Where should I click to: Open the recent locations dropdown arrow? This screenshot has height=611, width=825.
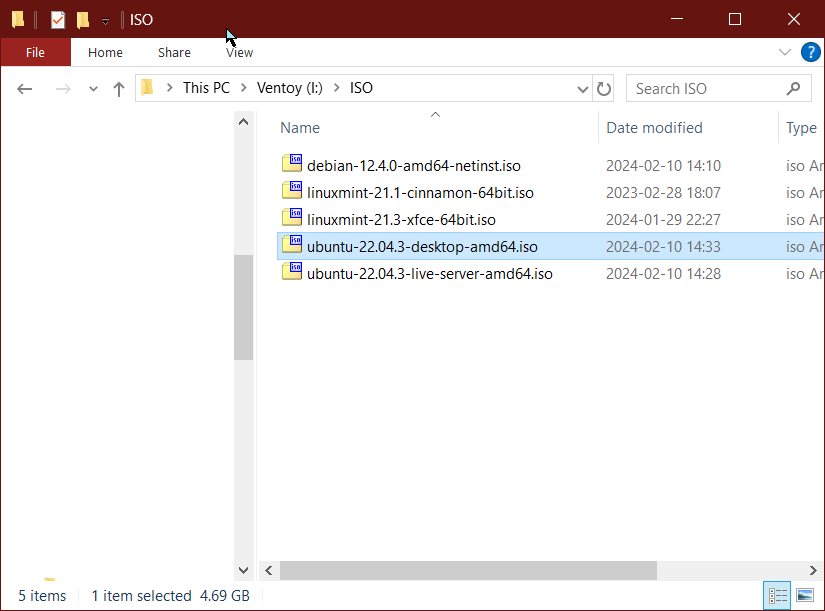point(93,88)
